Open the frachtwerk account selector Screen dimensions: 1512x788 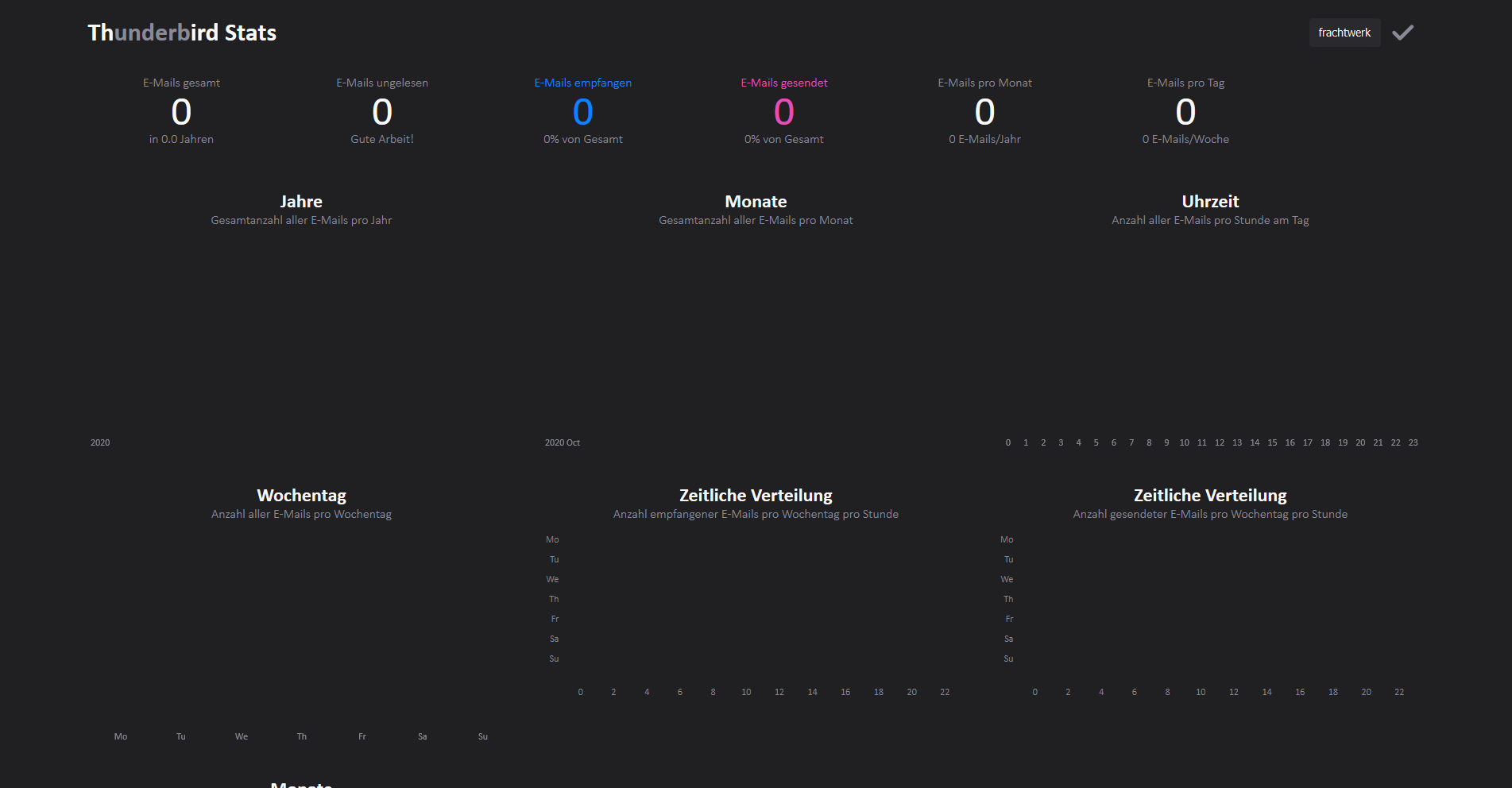tap(1344, 33)
